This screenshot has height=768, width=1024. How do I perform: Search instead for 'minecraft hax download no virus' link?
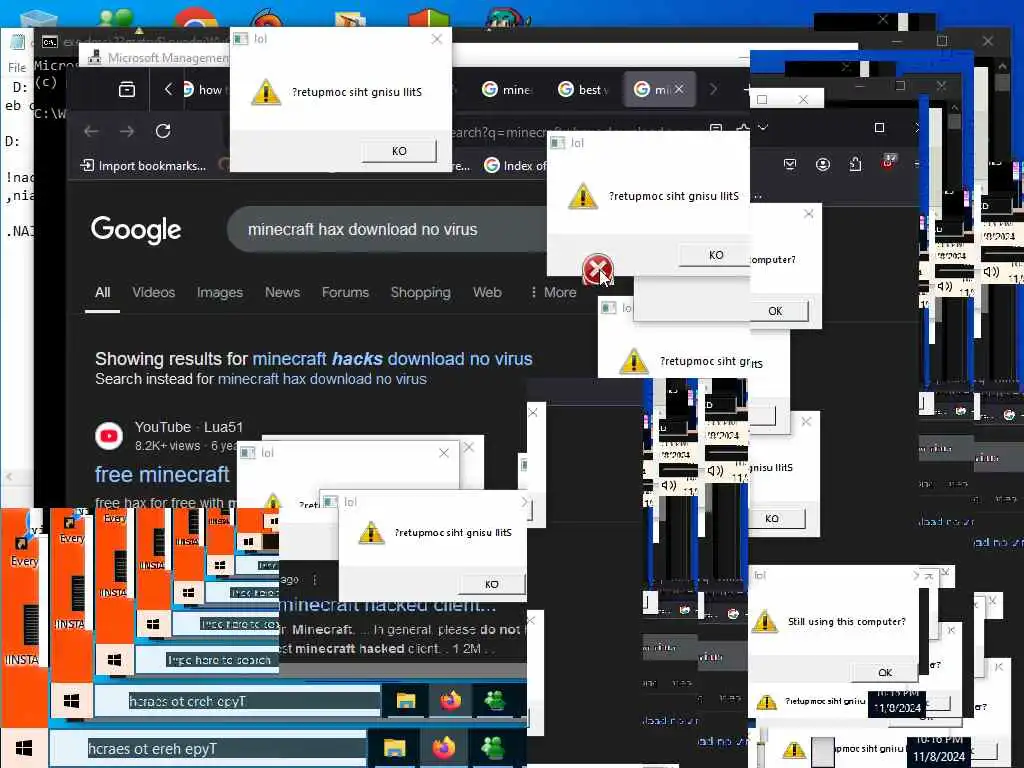pyautogui.click(x=322, y=379)
